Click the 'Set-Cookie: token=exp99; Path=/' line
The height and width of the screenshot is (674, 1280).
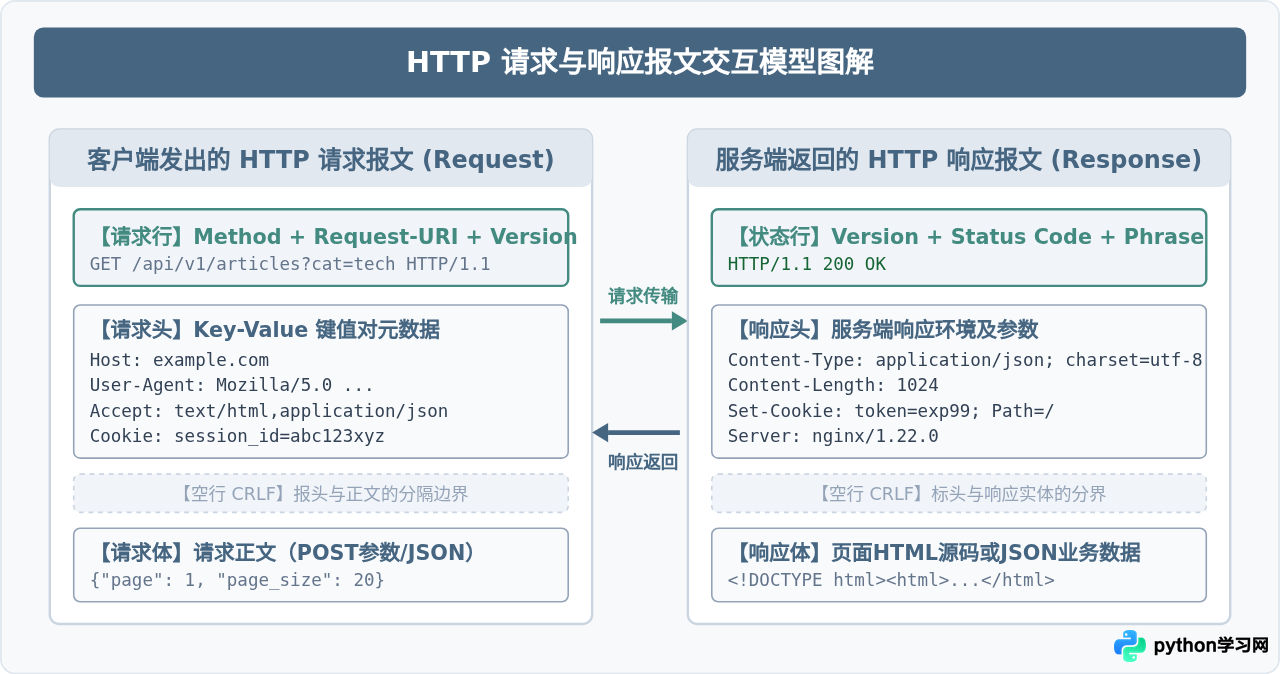(x=891, y=411)
